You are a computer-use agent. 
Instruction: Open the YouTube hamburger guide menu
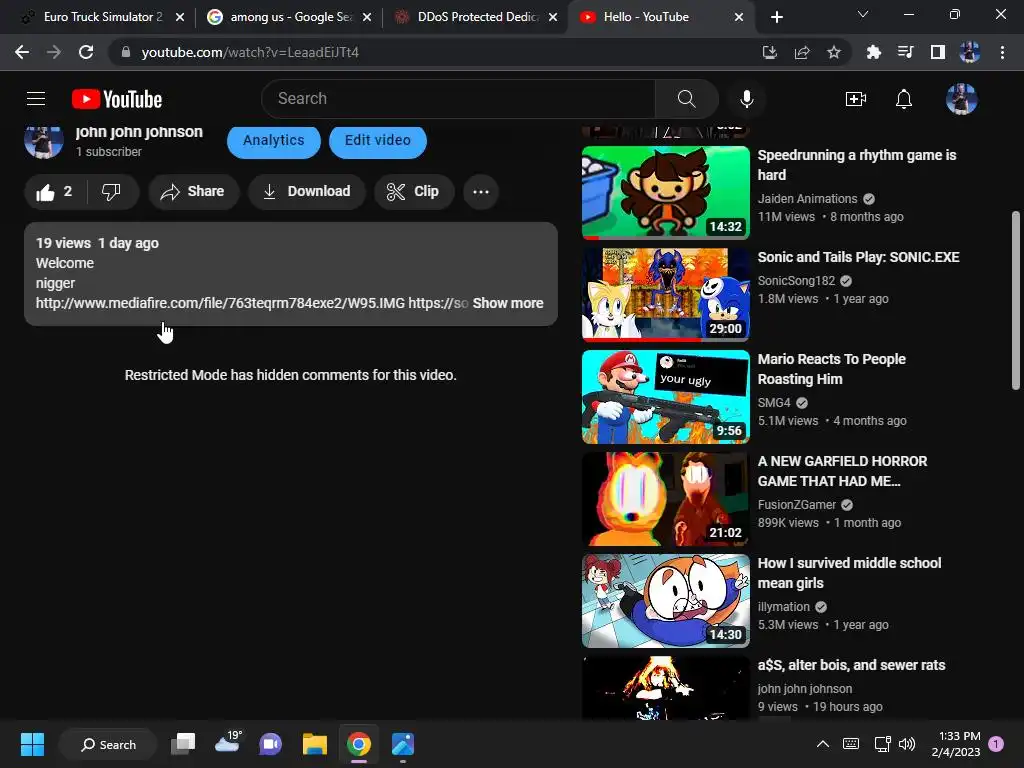(36, 99)
